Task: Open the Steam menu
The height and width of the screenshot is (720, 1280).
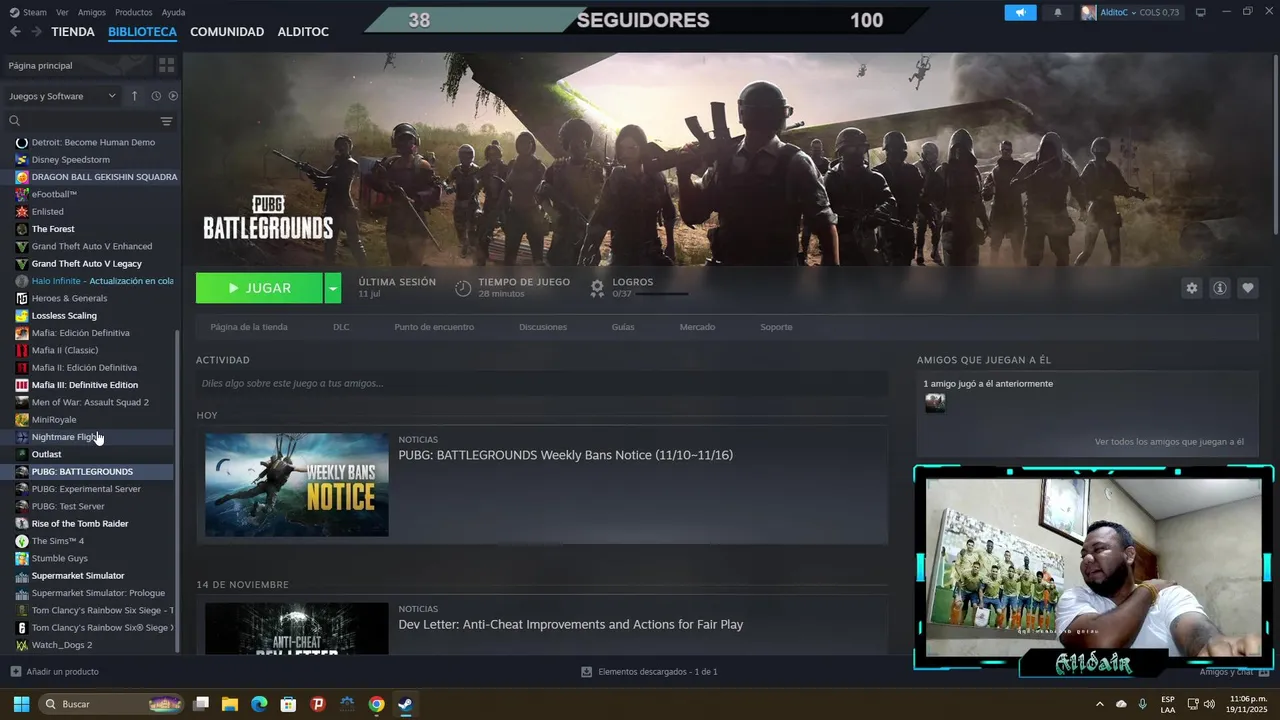Action: [x=29, y=12]
